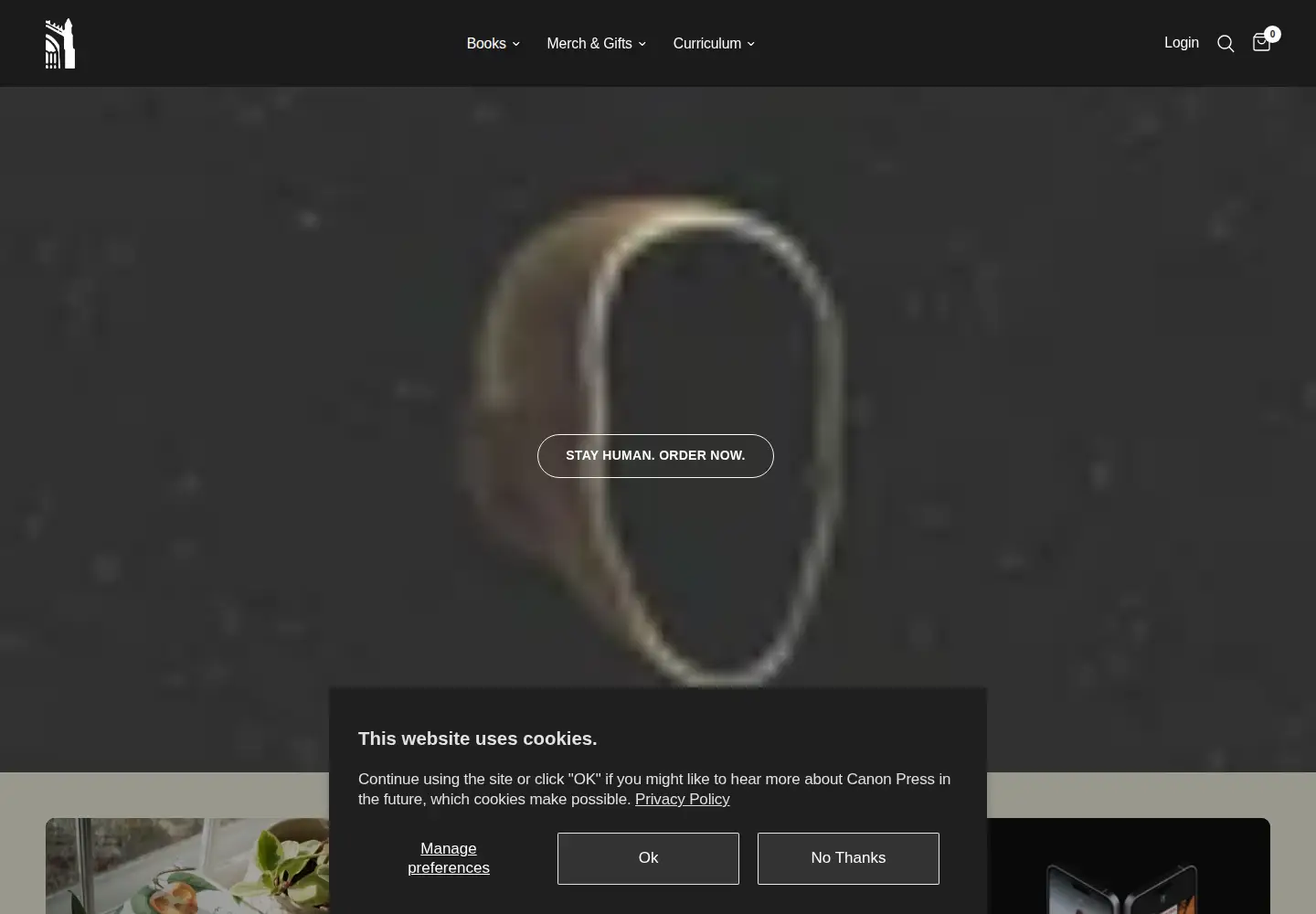The height and width of the screenshot is (914, 1316).
Task: Click Stay Human. Order Now. button
Action: click(x=655, y=455)
